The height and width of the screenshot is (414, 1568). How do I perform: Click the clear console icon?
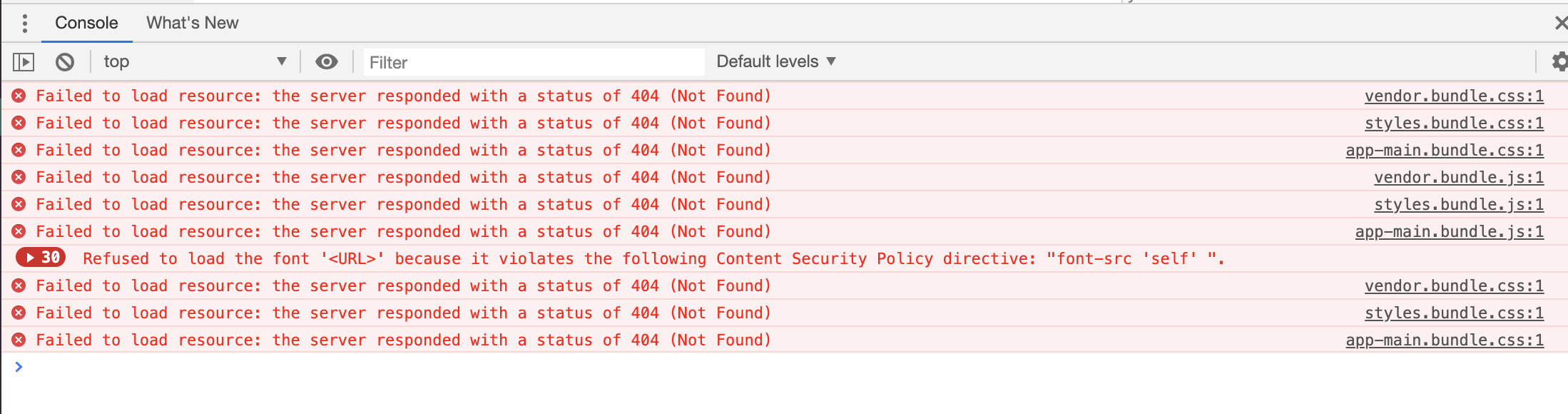tap(65, 61)
